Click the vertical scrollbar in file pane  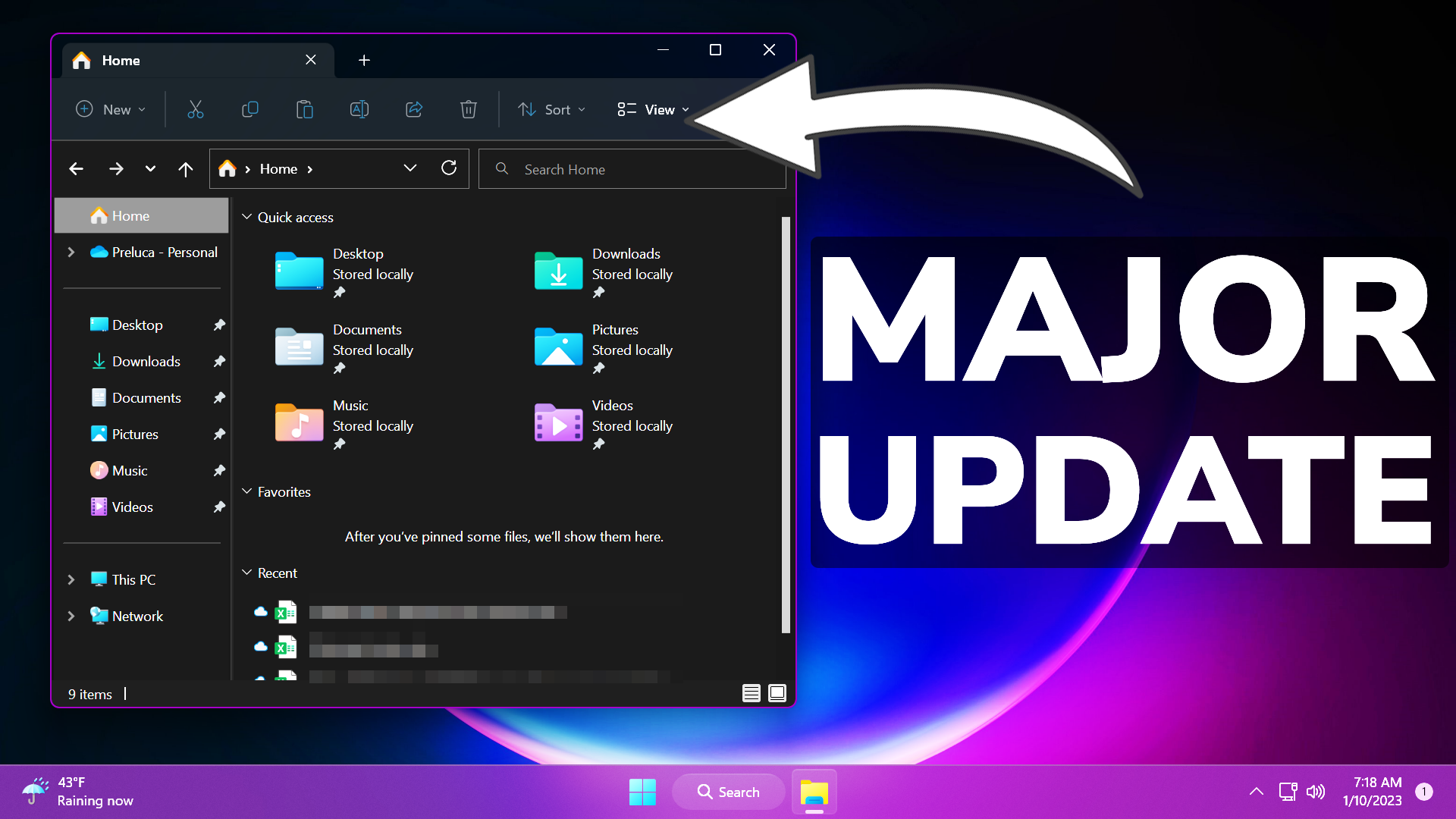point(786,425)
